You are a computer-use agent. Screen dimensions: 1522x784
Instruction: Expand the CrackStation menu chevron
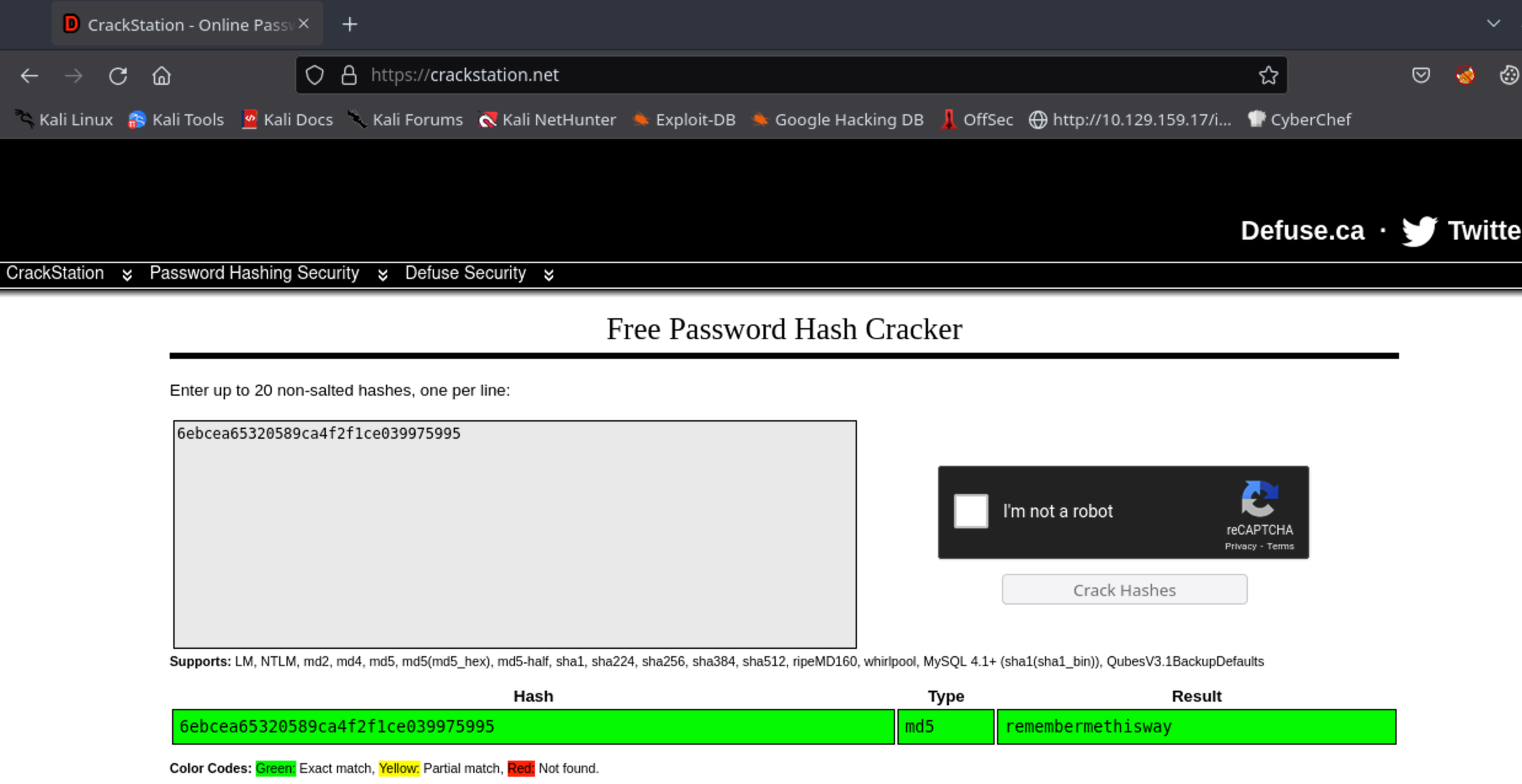(x=127, y=275)
